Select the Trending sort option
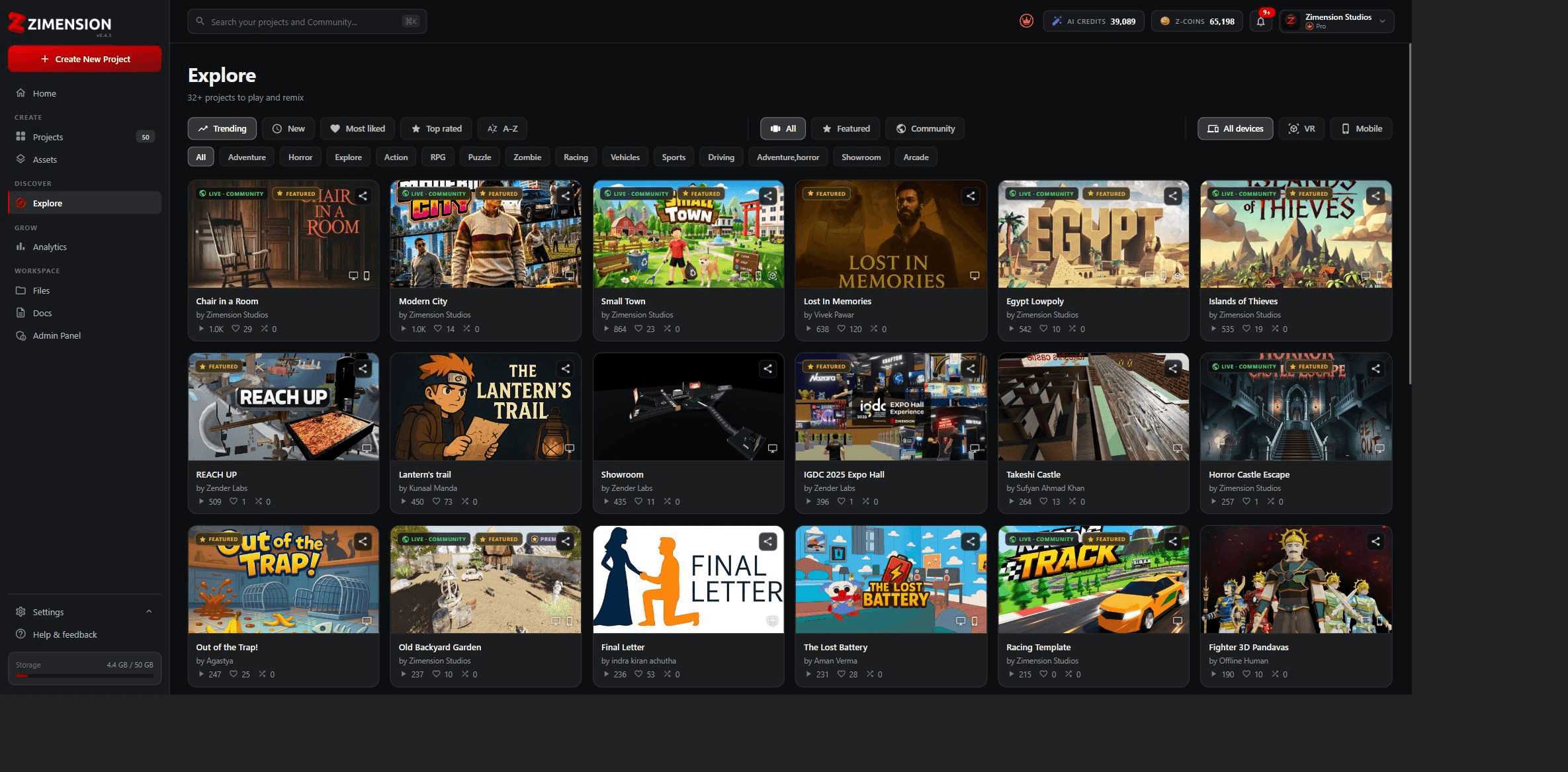Viewport: 1568px width, 772px height. pos(222,128)
